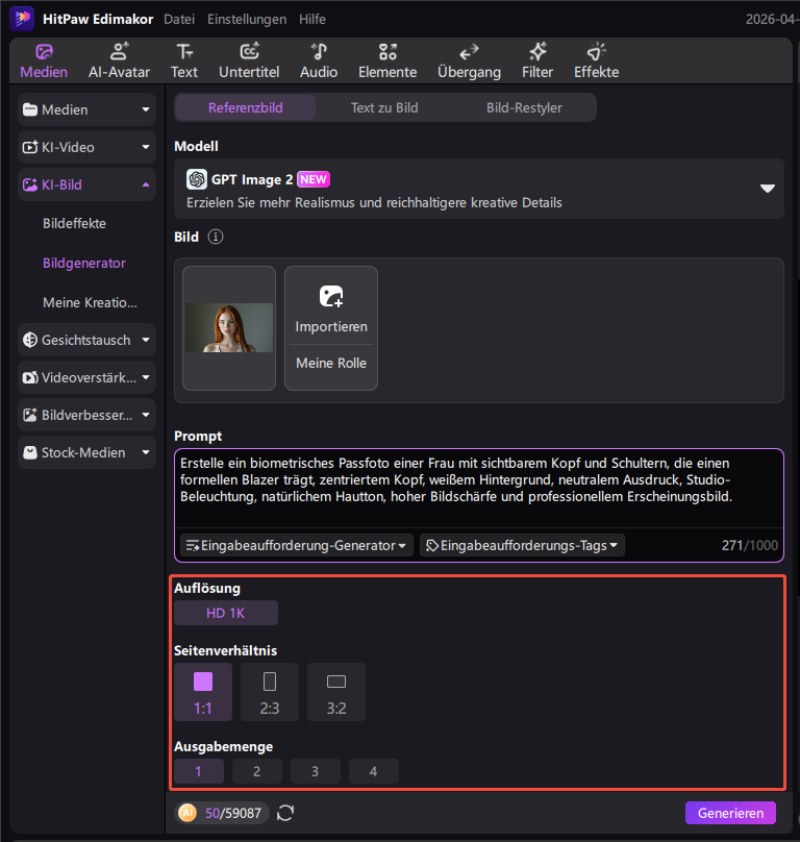Click the Importieren image button
The image size is (800, 842).
331,307
